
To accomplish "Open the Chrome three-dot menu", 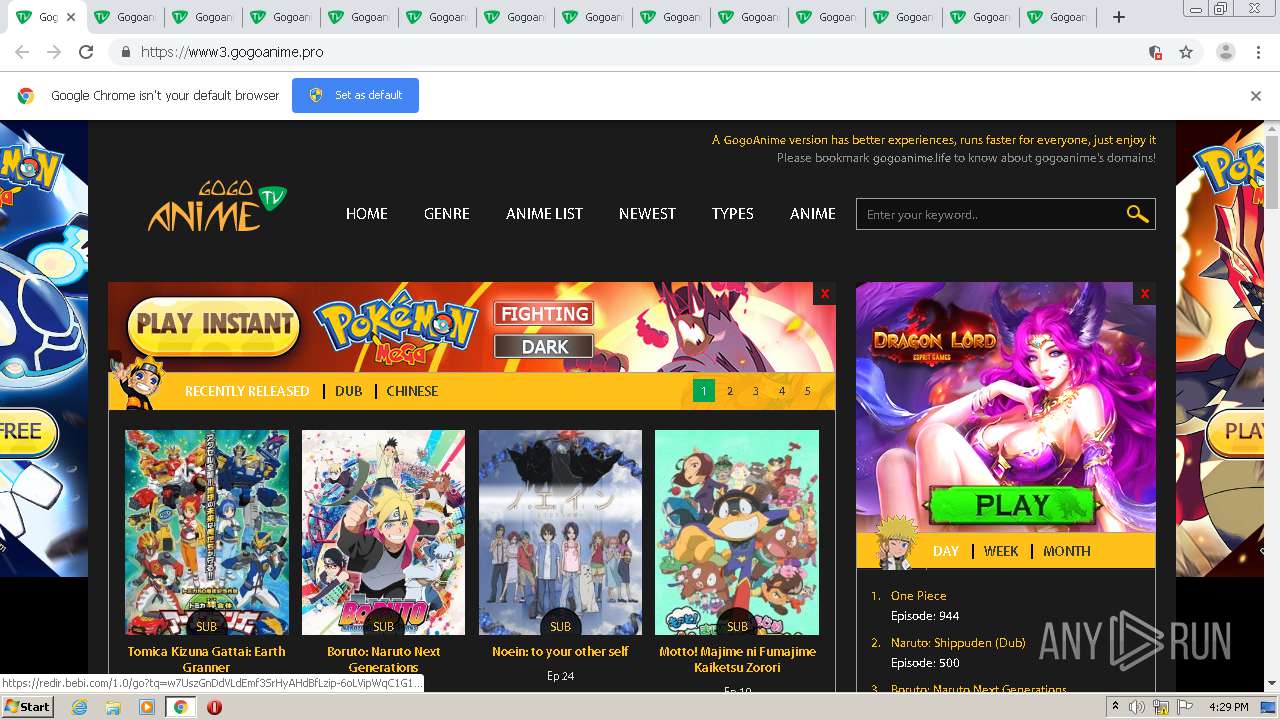I will coord(1258,52).
